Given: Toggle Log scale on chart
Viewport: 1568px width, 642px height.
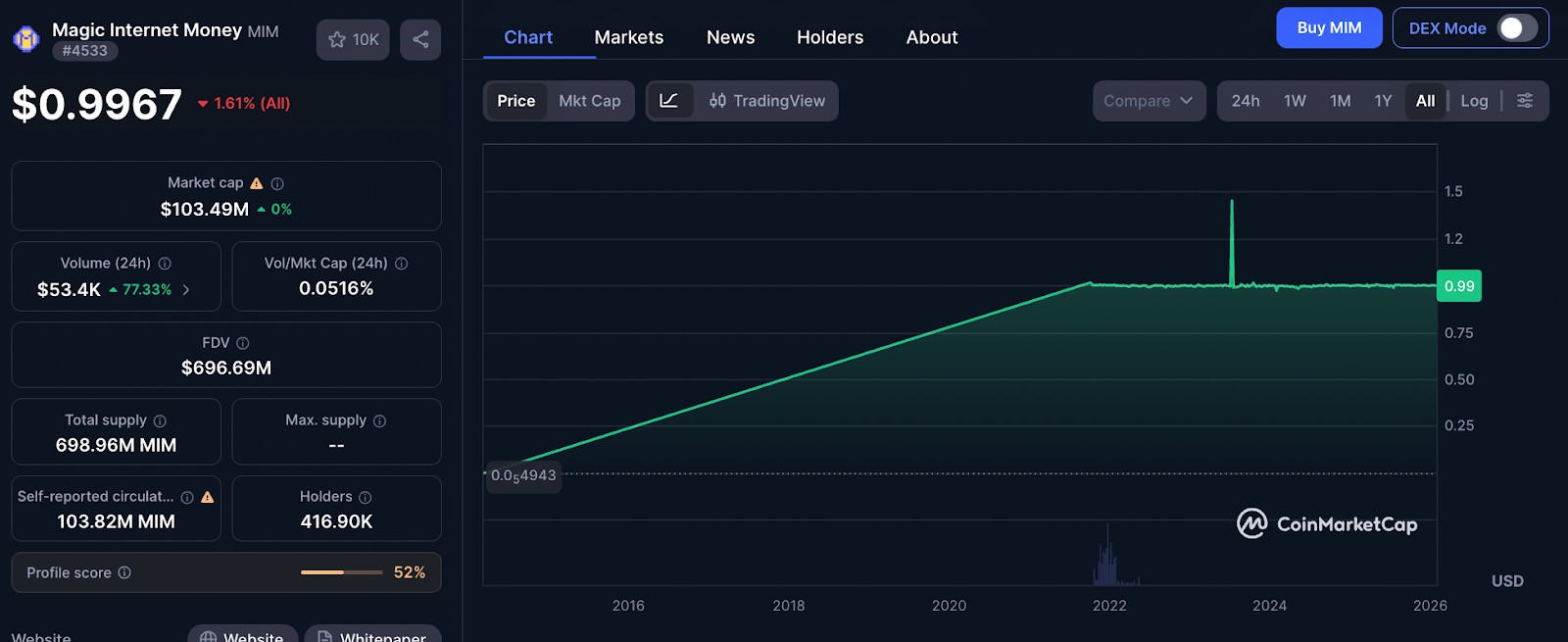Looking at the screenshot, I should (x=1474, y=101).
